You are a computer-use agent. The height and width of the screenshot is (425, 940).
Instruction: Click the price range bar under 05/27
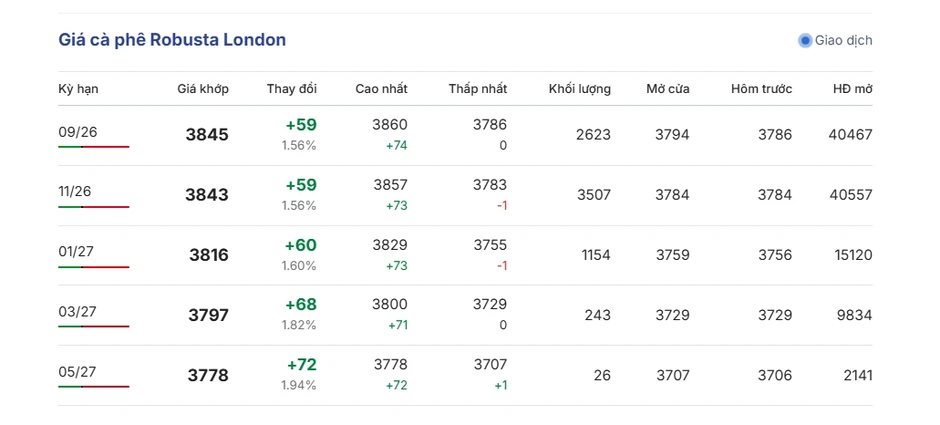(94, 387)
